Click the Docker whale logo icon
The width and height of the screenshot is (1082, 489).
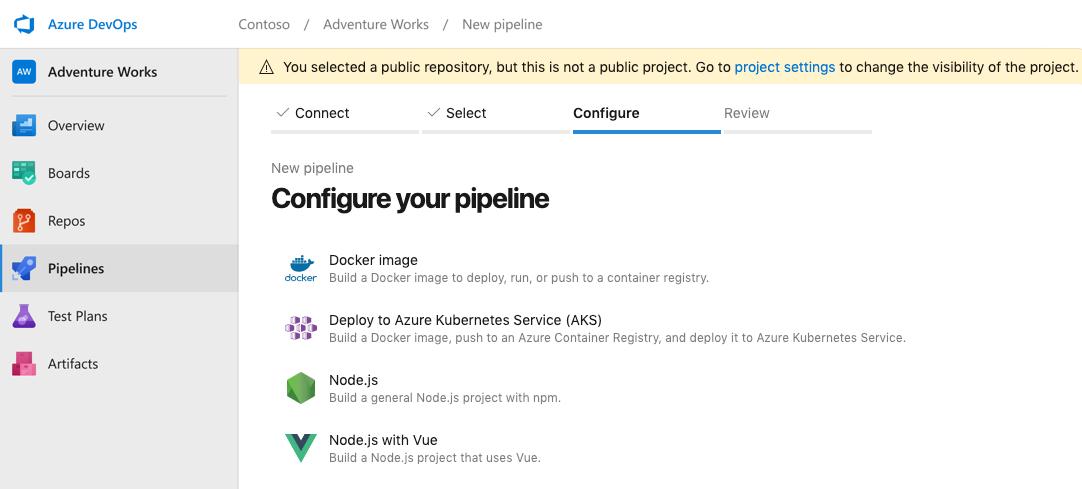click(x=301, y=268)
